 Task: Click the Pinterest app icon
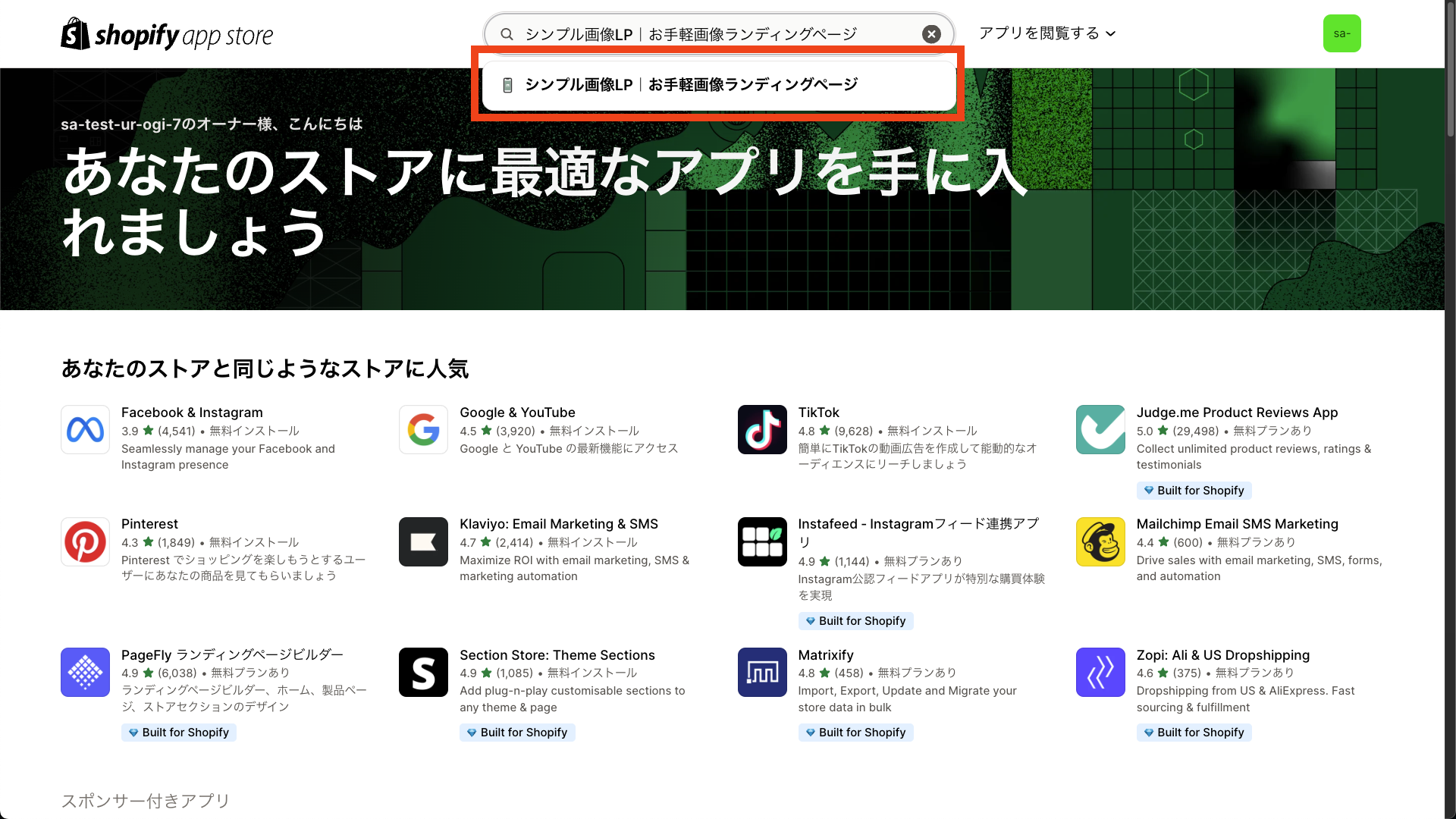85,541
